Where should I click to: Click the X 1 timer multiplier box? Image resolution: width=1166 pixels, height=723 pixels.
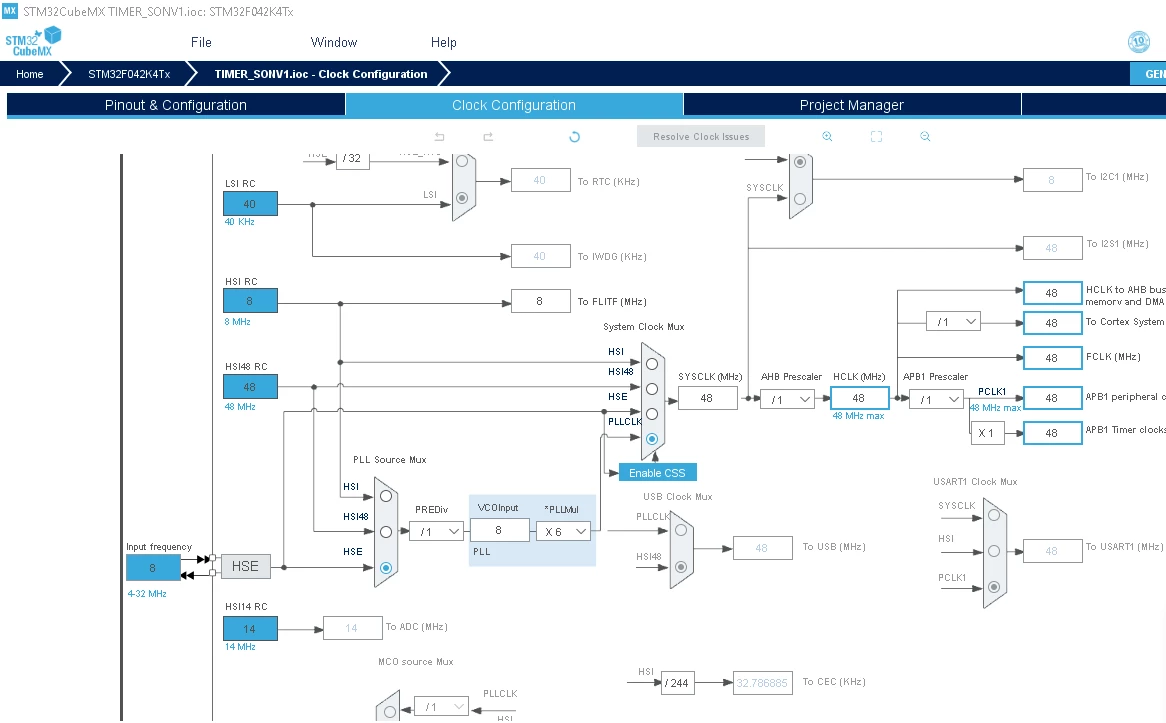click(x=988, y=433)
